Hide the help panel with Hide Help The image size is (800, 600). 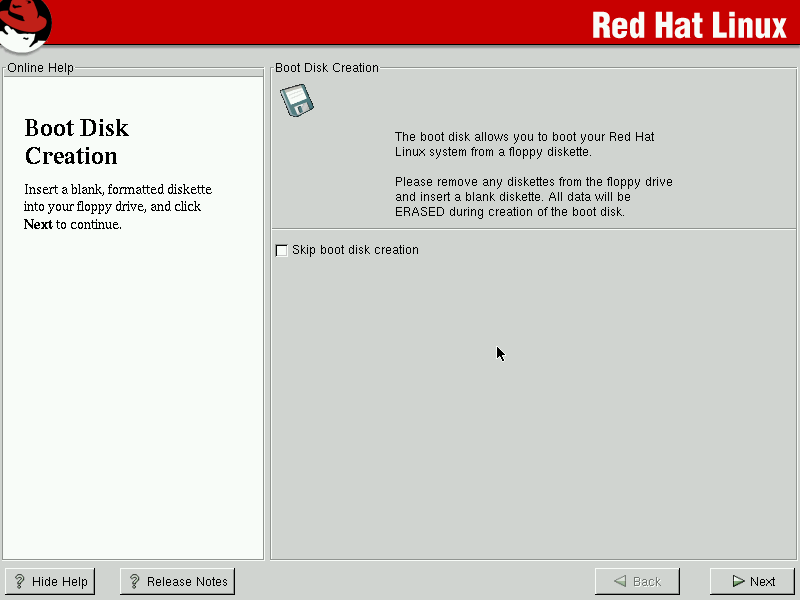pos(50,581)
